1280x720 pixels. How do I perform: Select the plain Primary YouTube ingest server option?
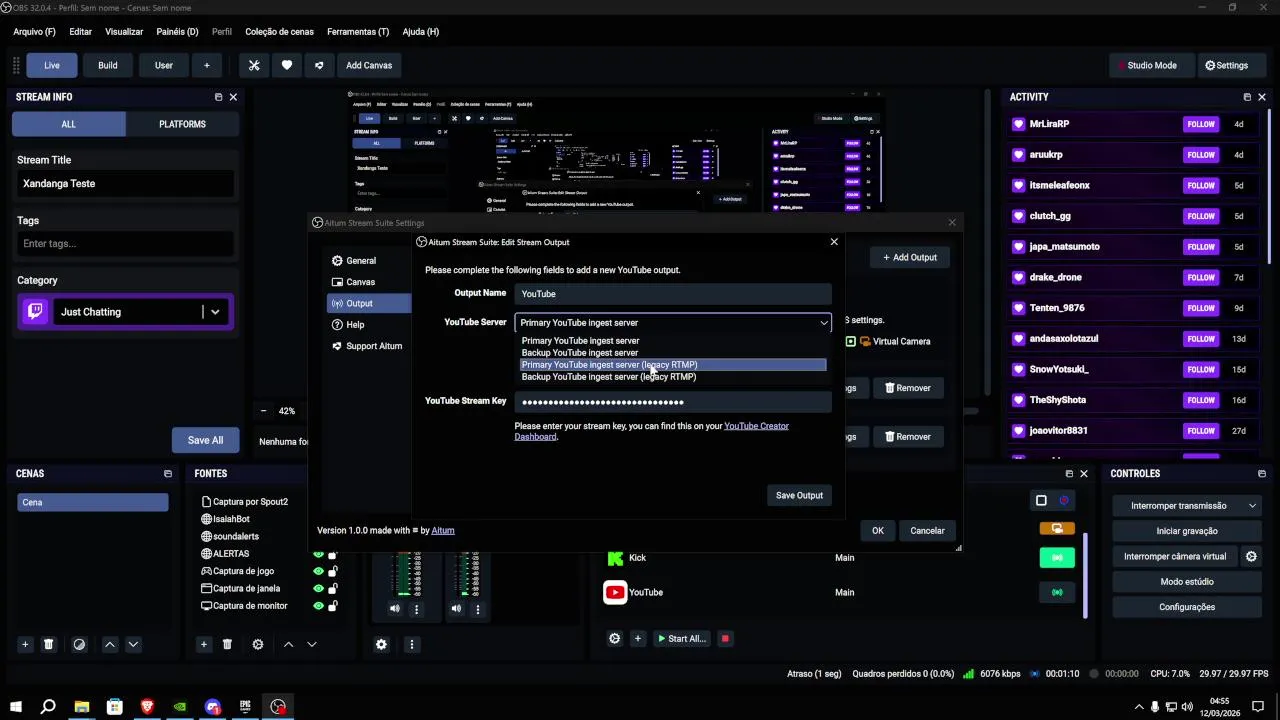click(673, 341)
